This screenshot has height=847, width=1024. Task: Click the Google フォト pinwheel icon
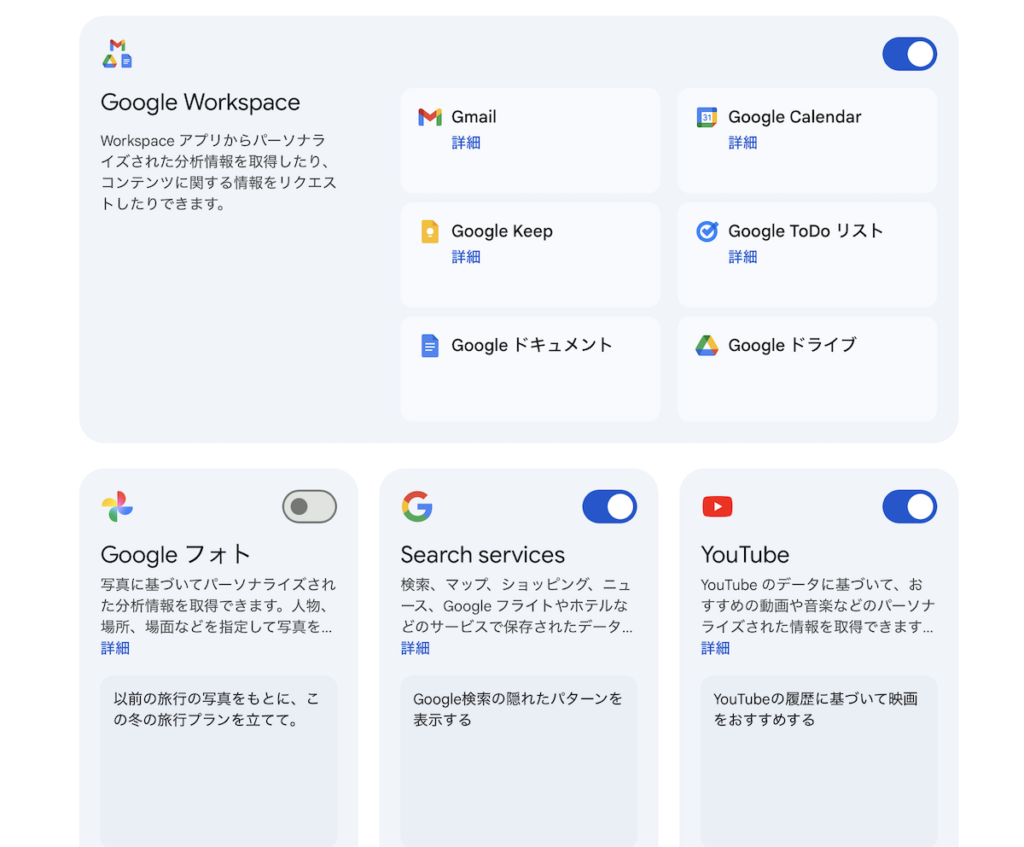coord(117,507)
